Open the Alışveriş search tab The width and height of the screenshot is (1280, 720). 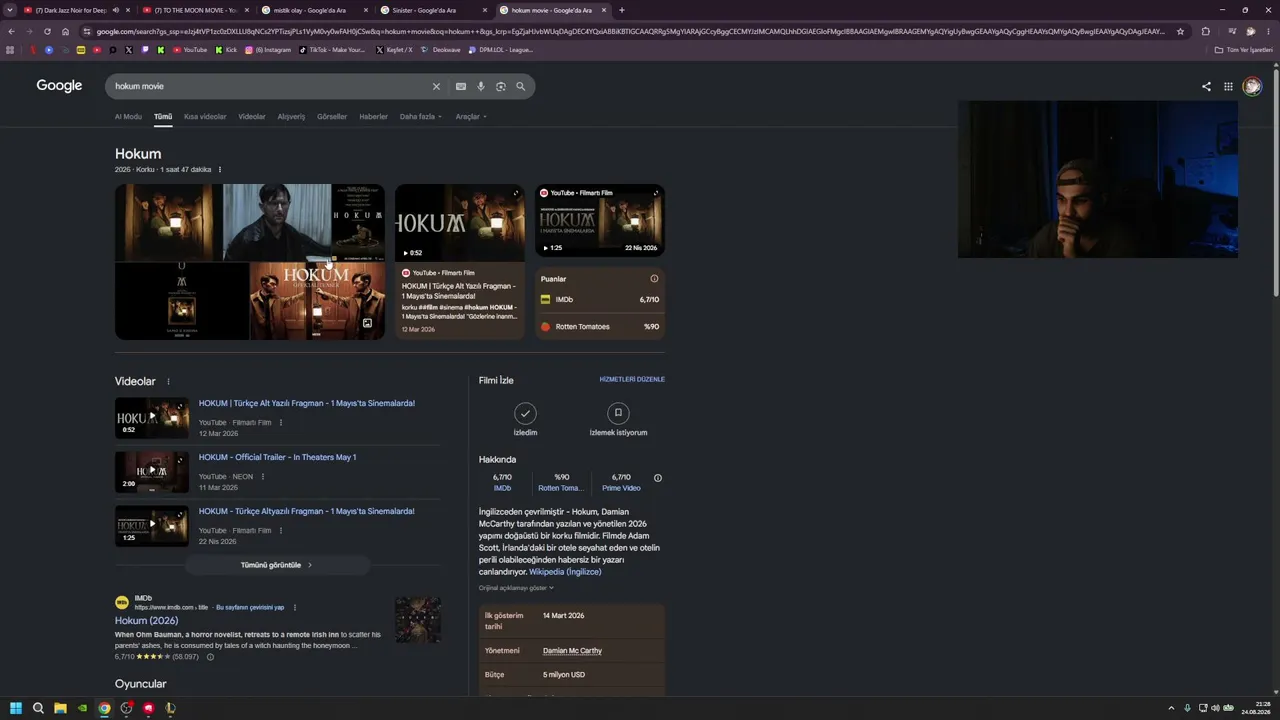coord(291,117)
